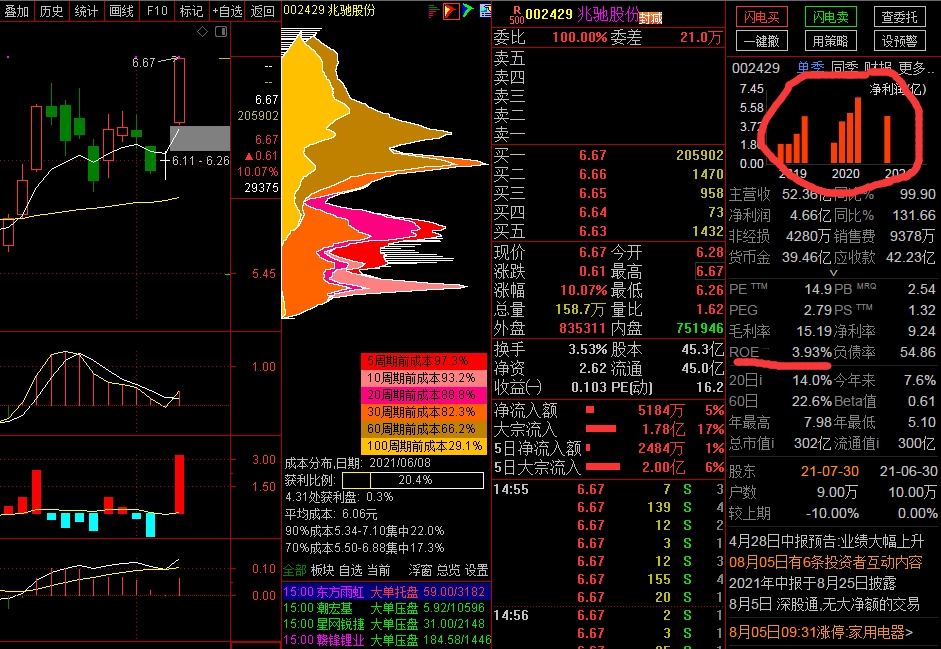Click the 002429 兆驰股份 yellow title
941x649 pixels.
(329, 10)
